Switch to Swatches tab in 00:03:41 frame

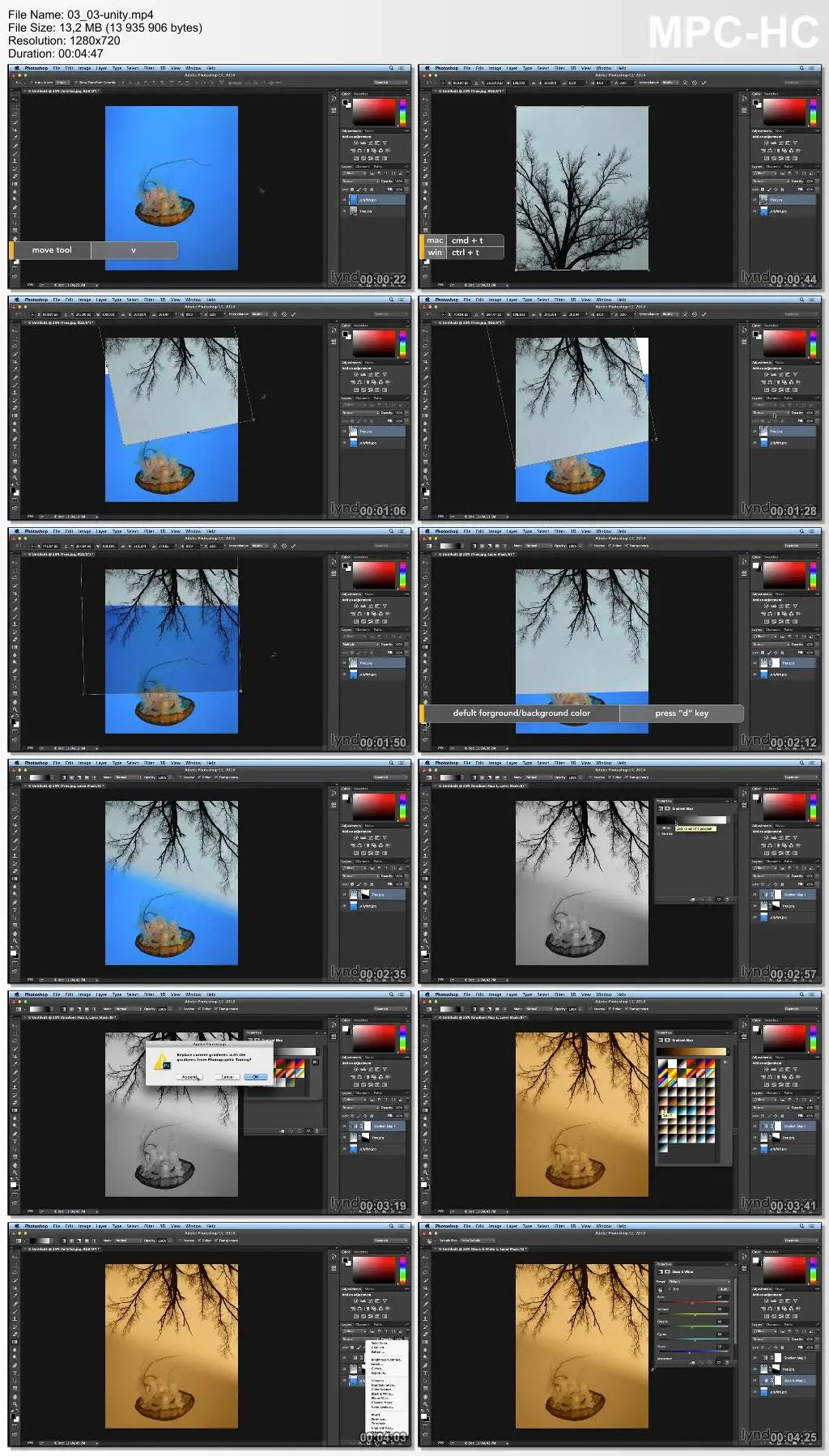click(771, 1020)
